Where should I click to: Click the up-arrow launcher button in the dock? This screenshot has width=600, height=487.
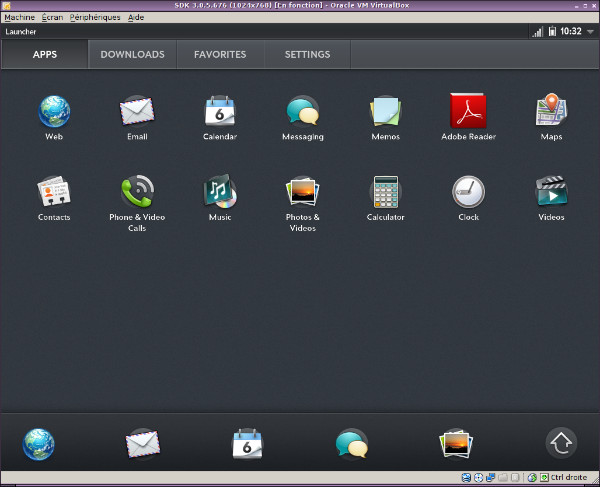point(561,443)
